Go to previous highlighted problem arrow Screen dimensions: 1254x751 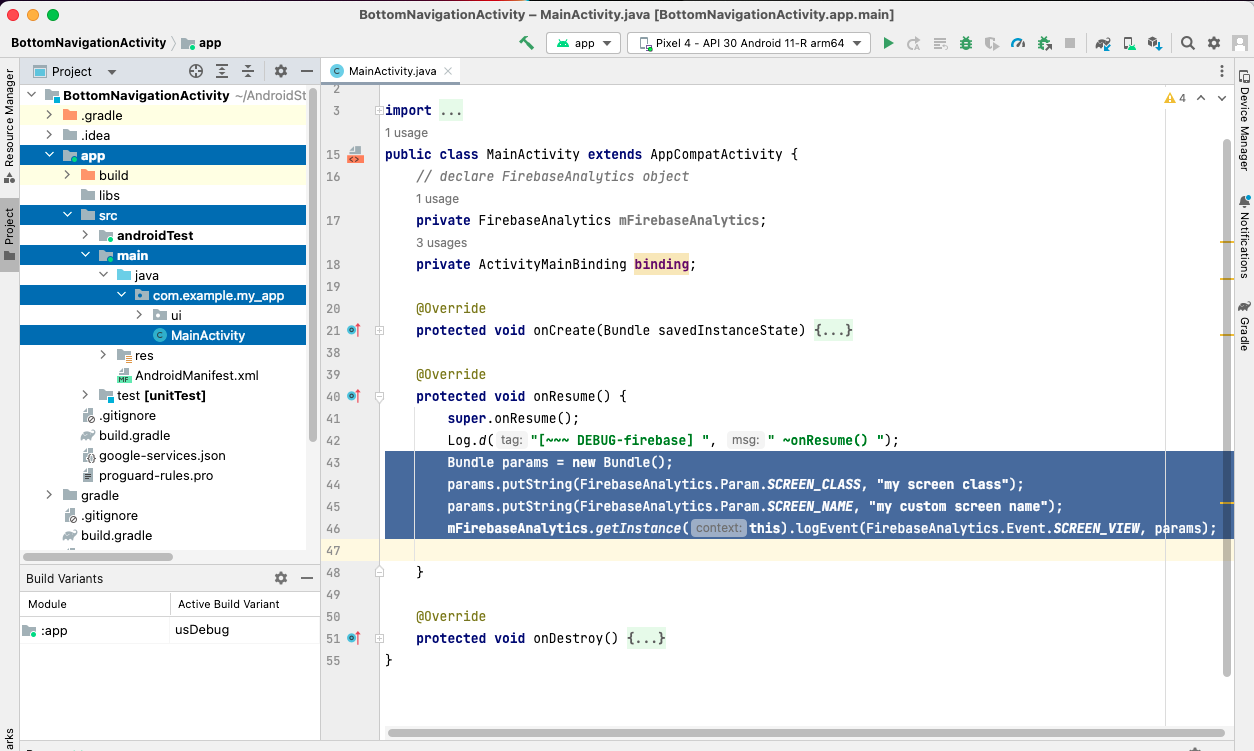1201,98
